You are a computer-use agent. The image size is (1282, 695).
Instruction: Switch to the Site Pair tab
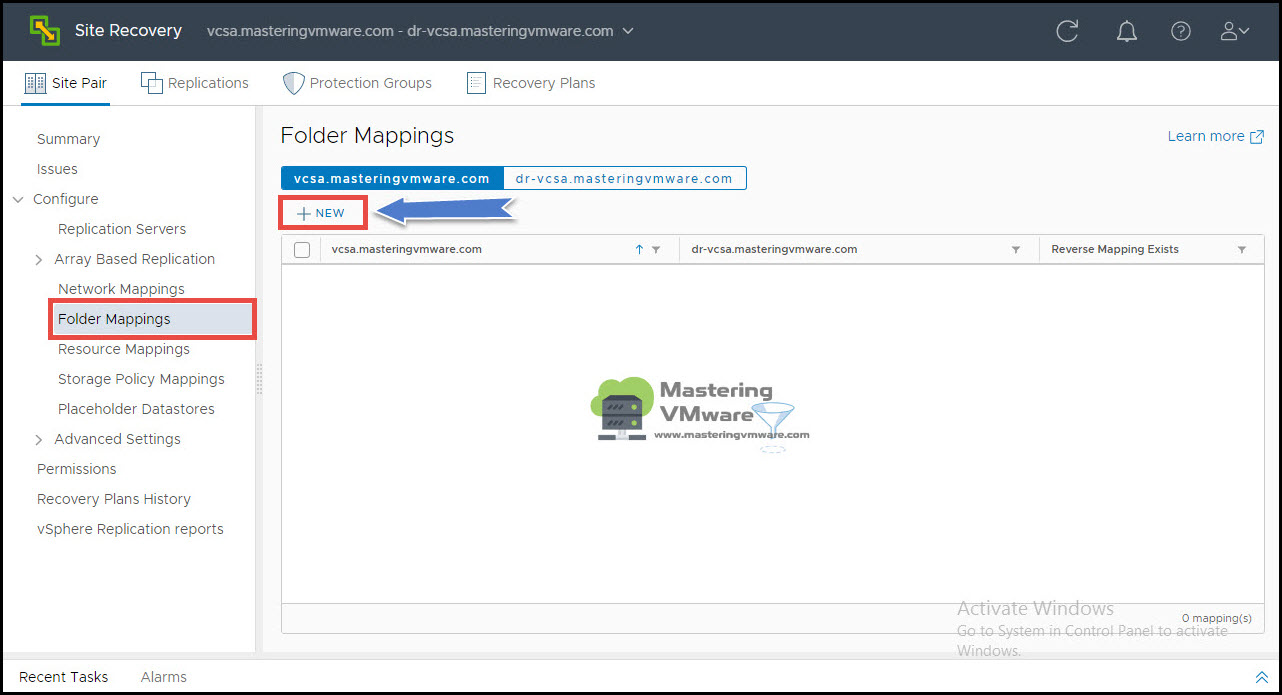point(66,83)
